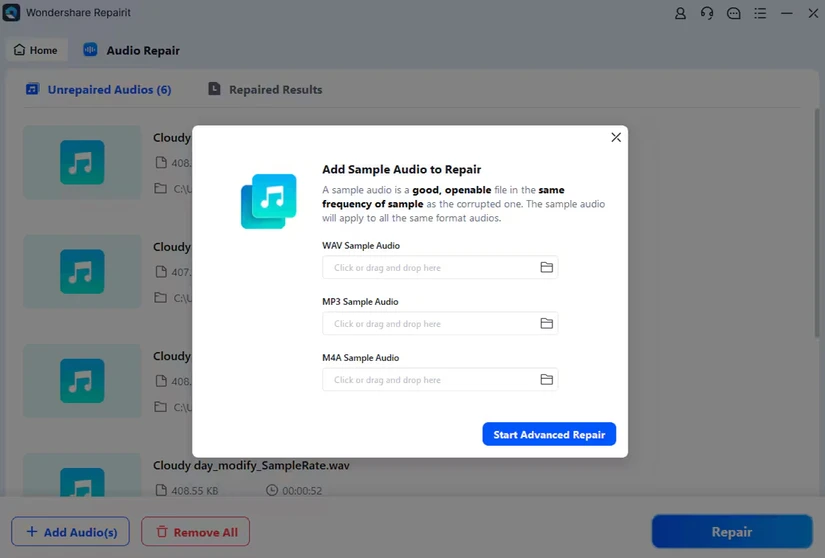Select the first audio file thumbnail
825x558 pixels.
[x=82, y=161]
